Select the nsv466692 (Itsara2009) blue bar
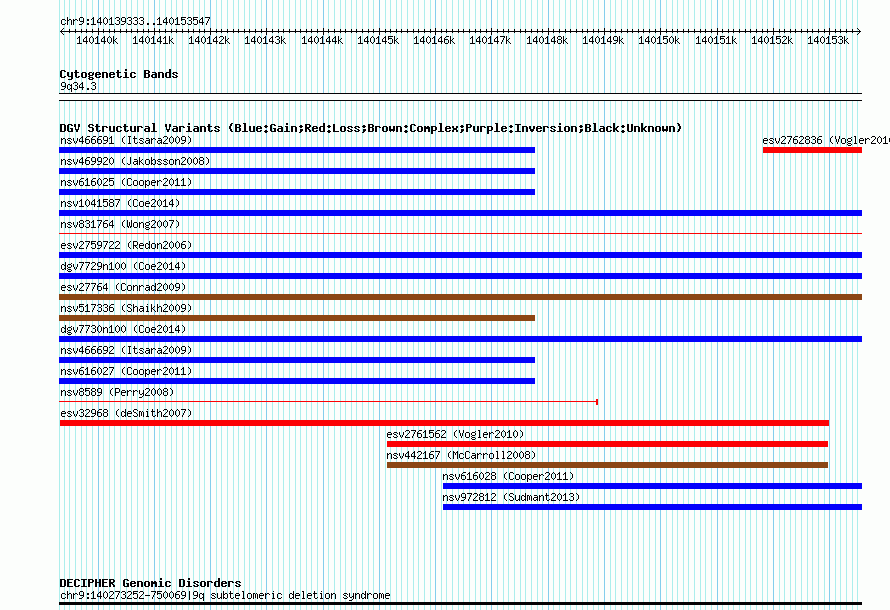Image resolution: width=890 pixels, height=610 pixels. tap(297, 360)
